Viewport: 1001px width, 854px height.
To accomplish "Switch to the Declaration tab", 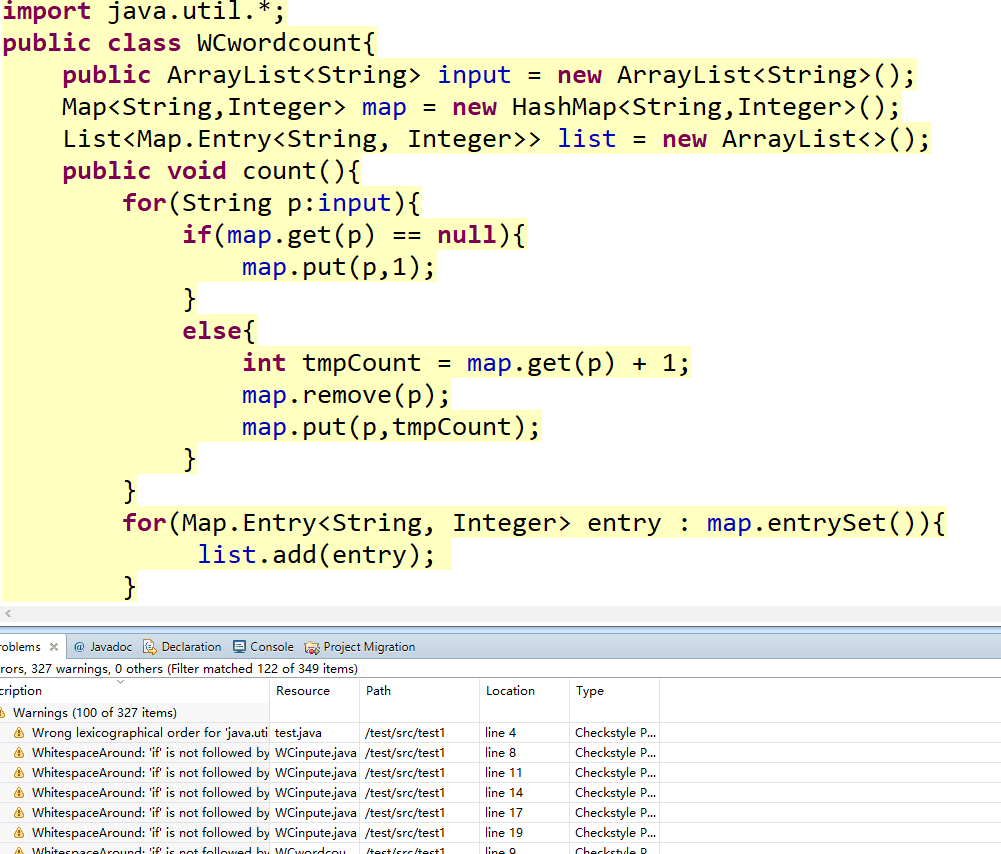I will pos(183,647).
